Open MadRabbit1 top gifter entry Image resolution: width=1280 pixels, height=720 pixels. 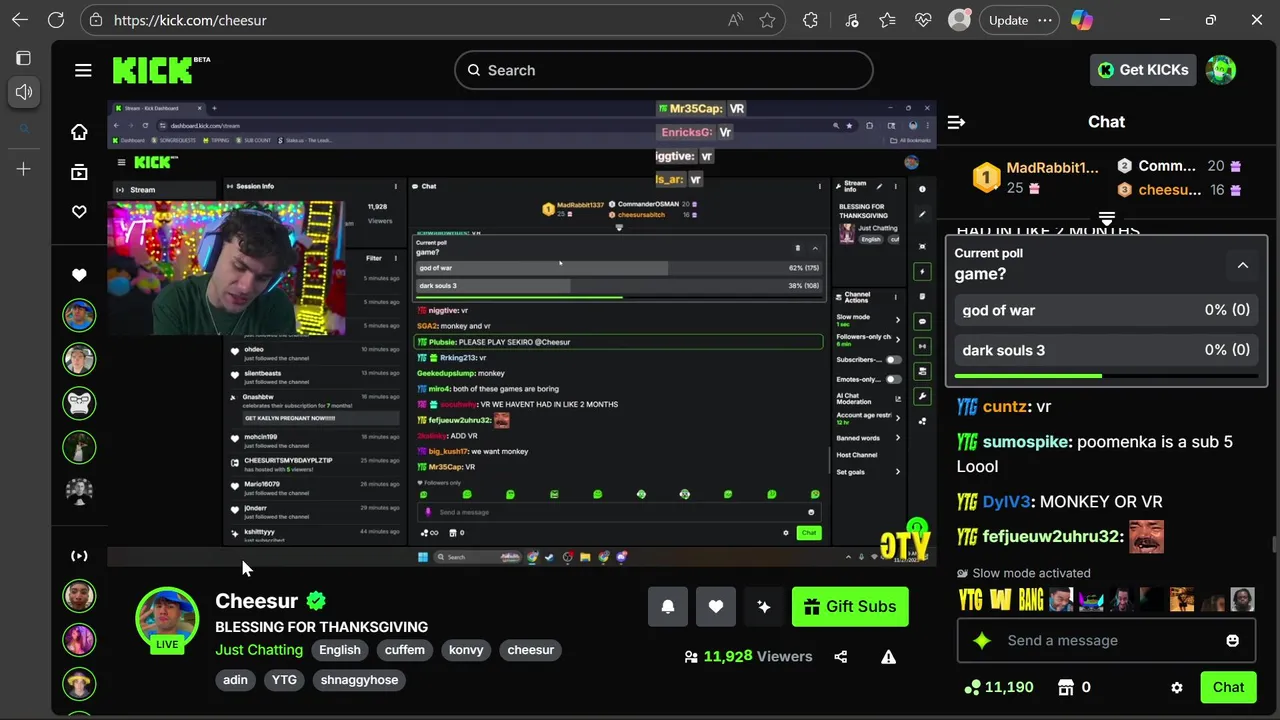pos(1036,177)
